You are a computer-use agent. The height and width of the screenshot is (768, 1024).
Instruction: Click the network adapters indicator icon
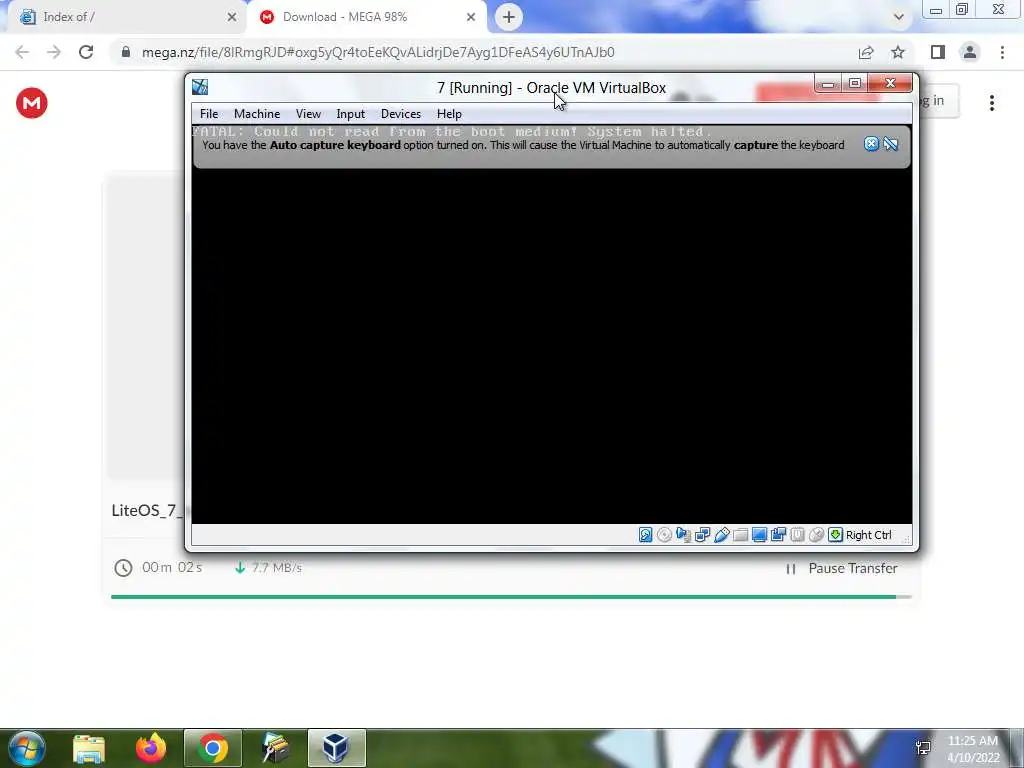click(702, 535)
